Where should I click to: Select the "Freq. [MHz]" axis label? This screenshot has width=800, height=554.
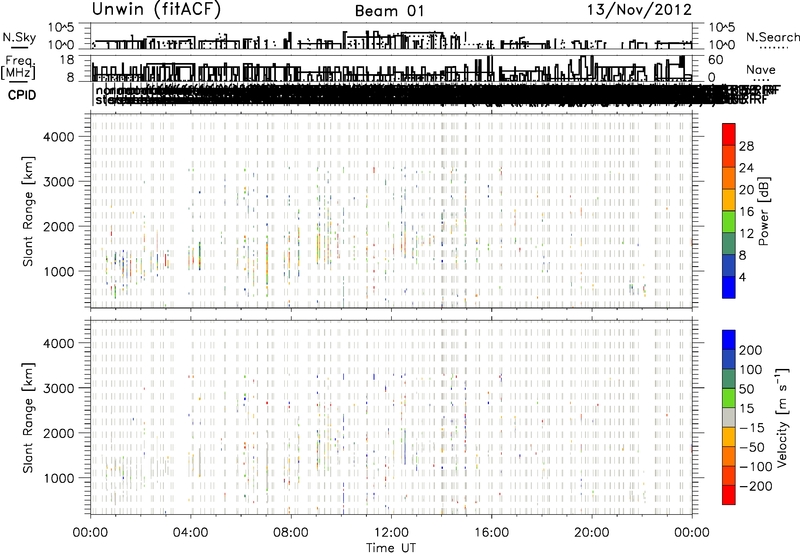(x=19, y=68)
